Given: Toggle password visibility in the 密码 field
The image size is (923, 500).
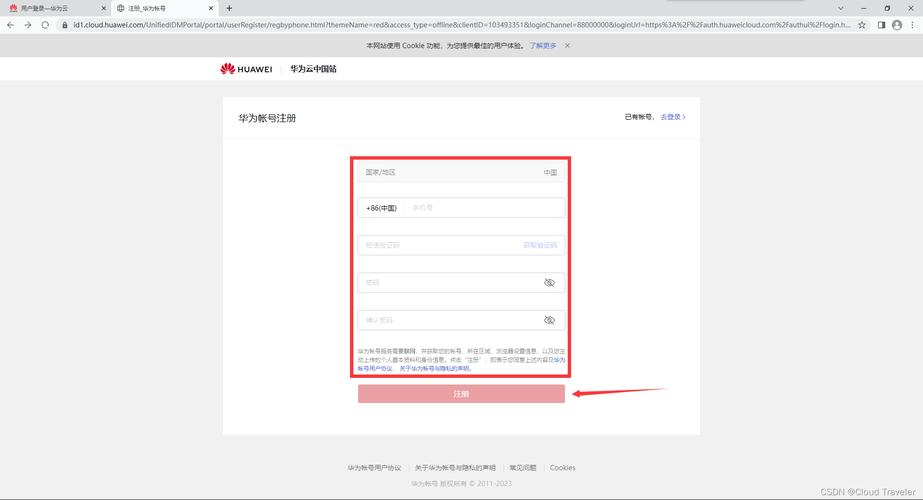Looking at the screenshot, I should pyautogui.click(x=549, y=283).
